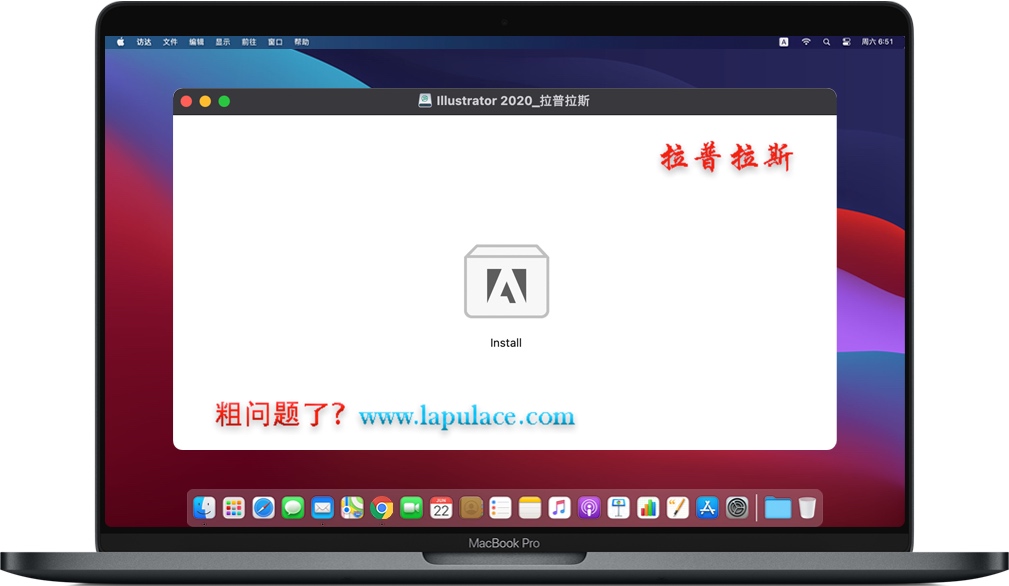Launch Safari from the Dock

tap(264, 507)
